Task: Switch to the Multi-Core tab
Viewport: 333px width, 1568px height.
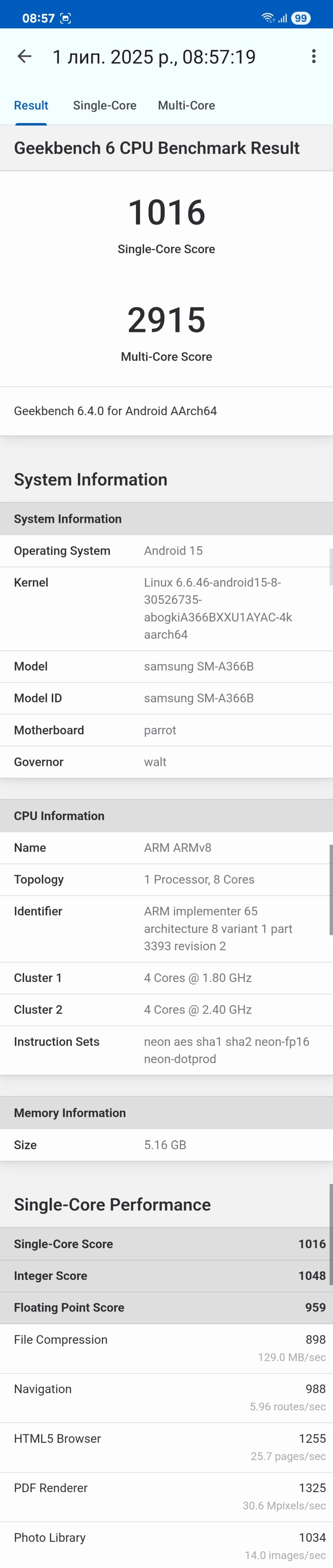Action: (186, 105)
